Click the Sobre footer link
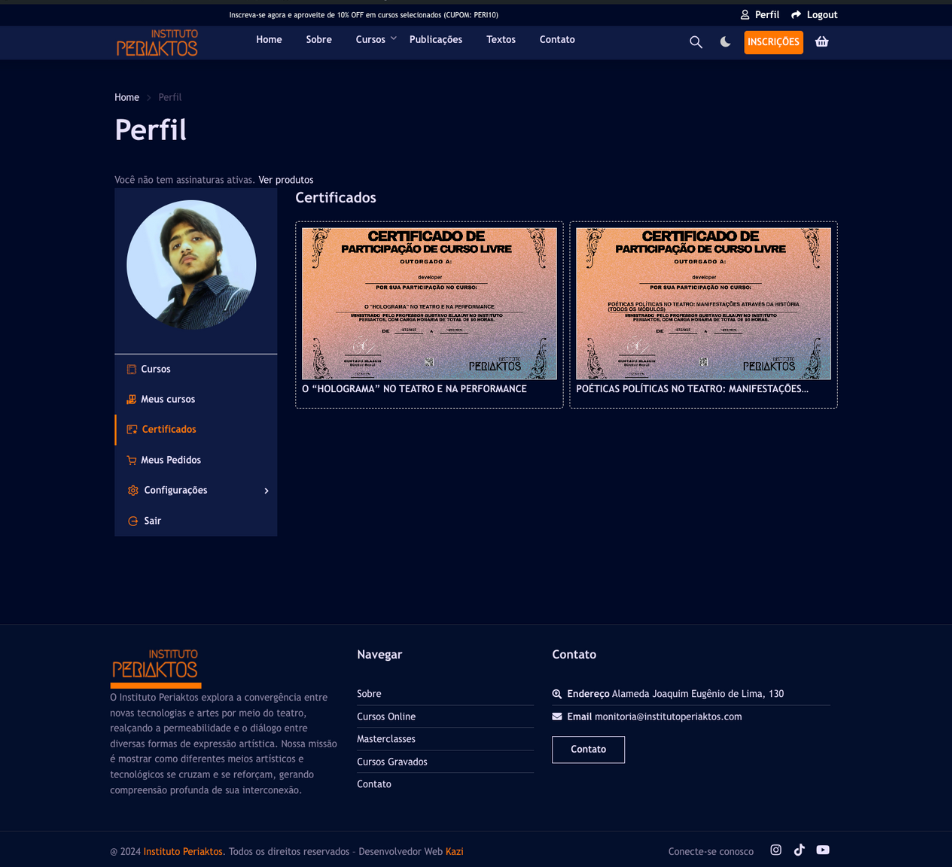Image resolution: width=952 pixels, height=867 pixels. pos(369,693)
